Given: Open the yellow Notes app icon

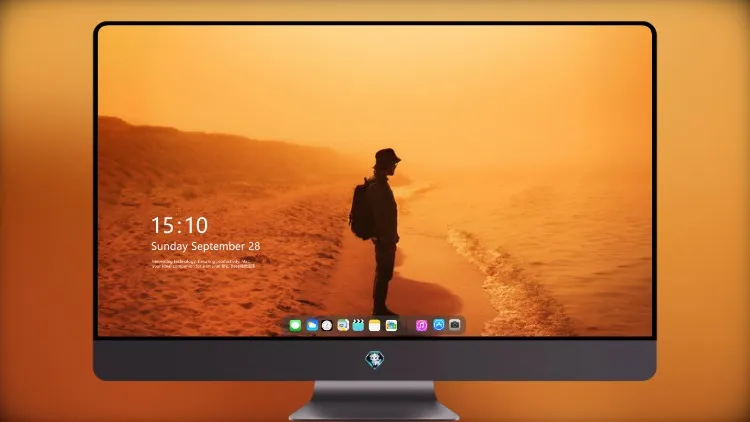Looking at the screenshot, I should 375,326.
